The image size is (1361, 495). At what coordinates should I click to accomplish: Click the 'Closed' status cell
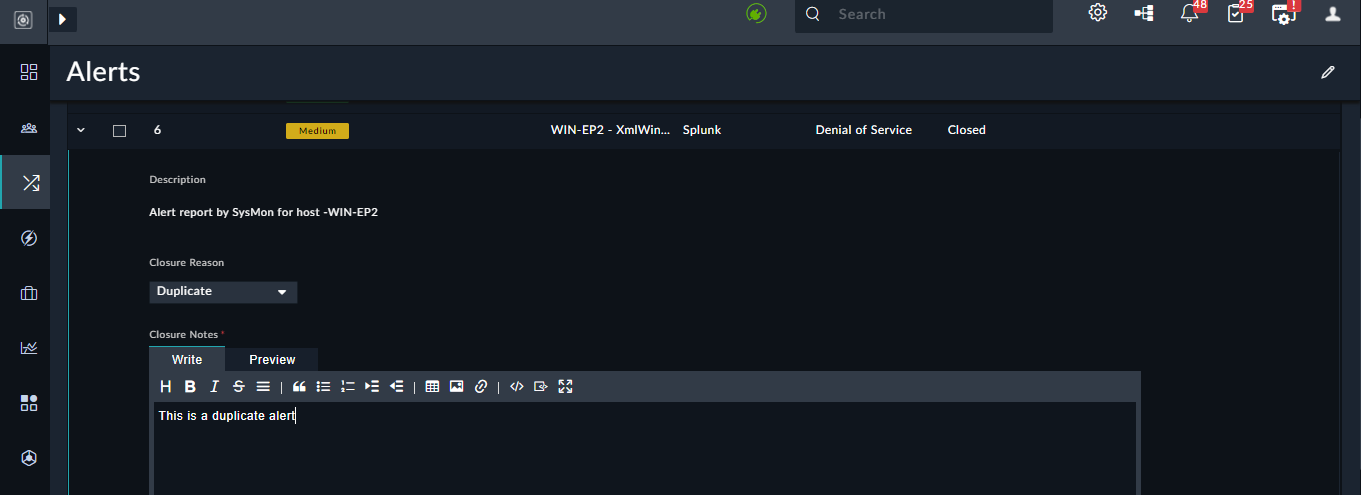point(967,130)
